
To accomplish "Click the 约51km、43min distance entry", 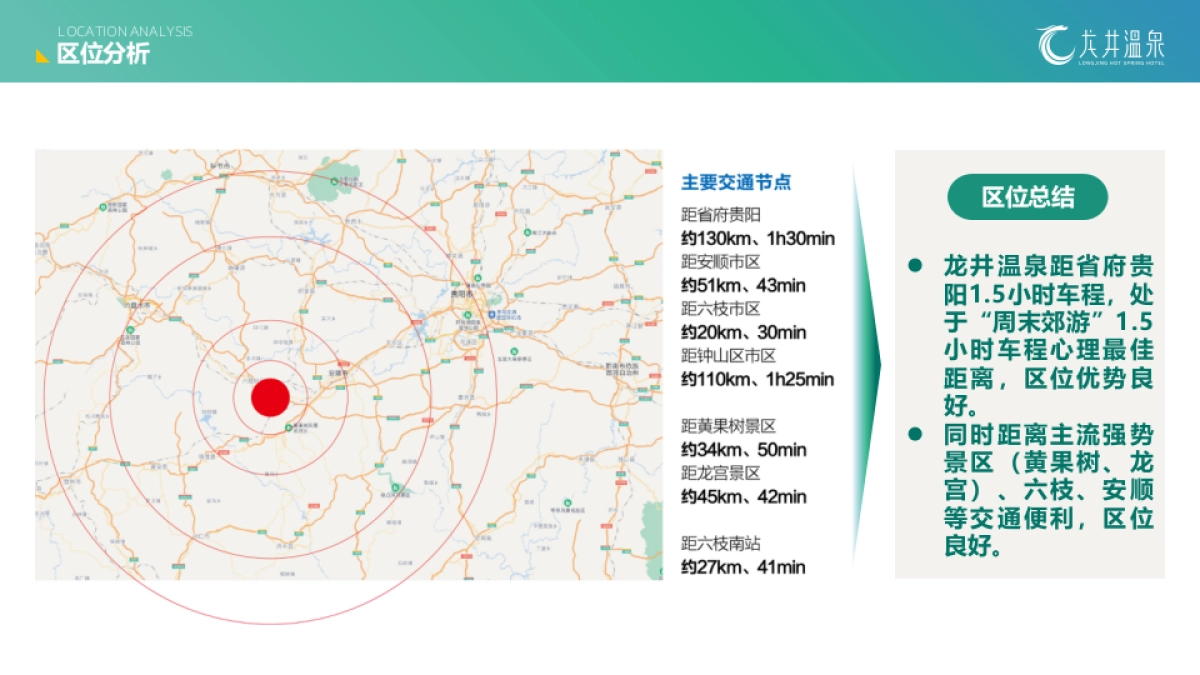I will coord(743,285).
